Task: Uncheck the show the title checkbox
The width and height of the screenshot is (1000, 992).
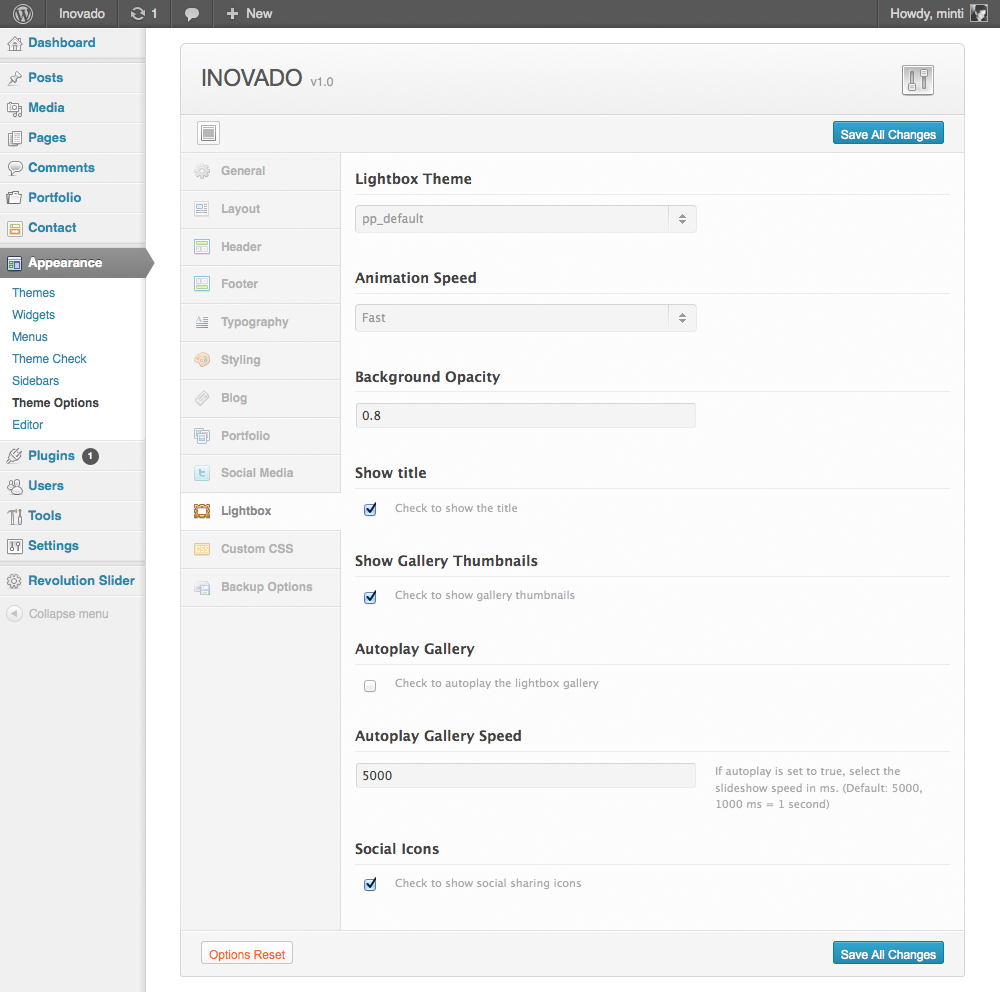Action: [370, 509]
